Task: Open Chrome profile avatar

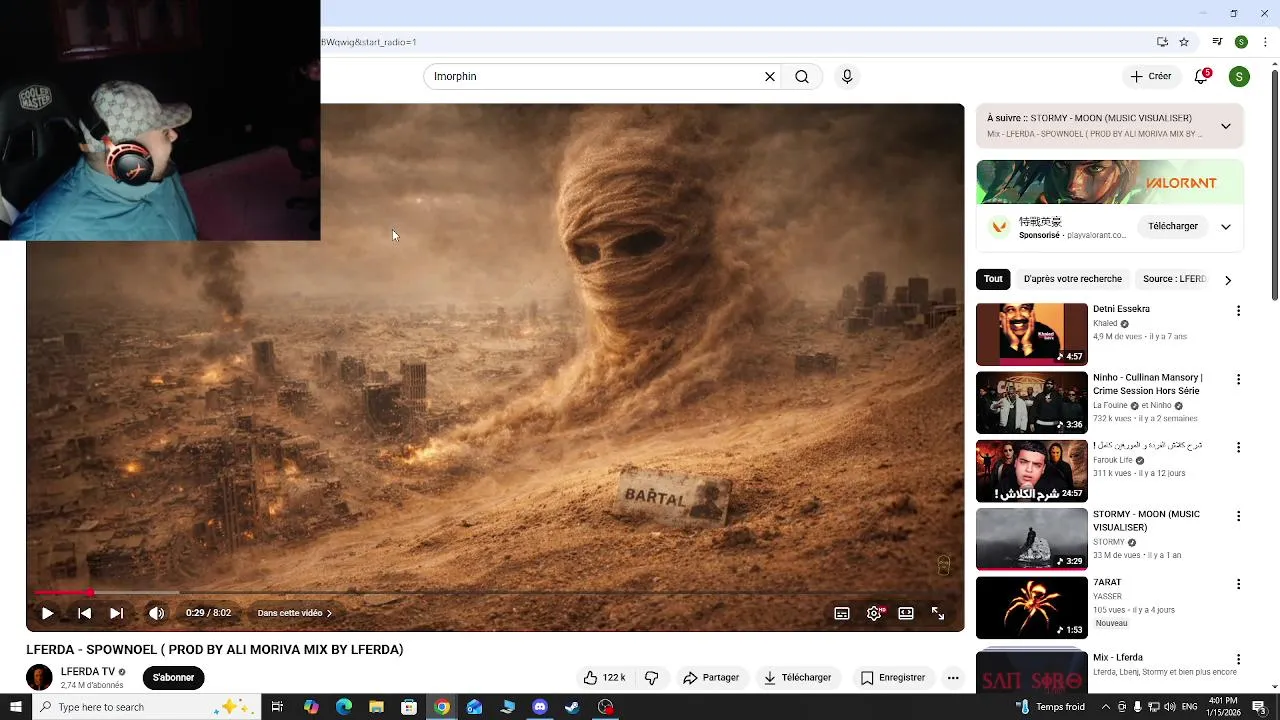Action: click(1241, 42)
